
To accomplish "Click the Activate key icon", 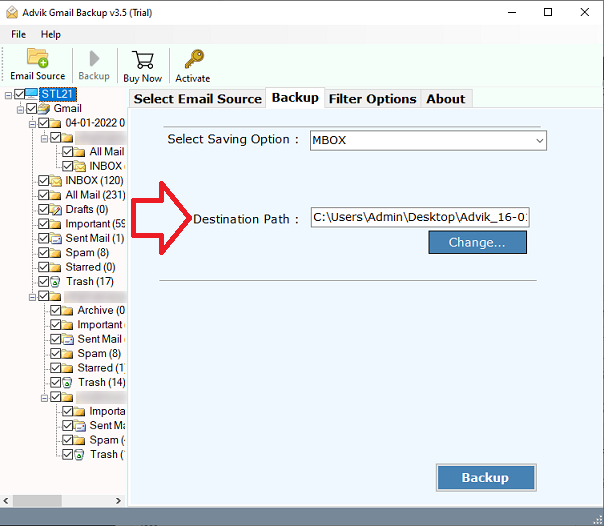I will (194, 59).
